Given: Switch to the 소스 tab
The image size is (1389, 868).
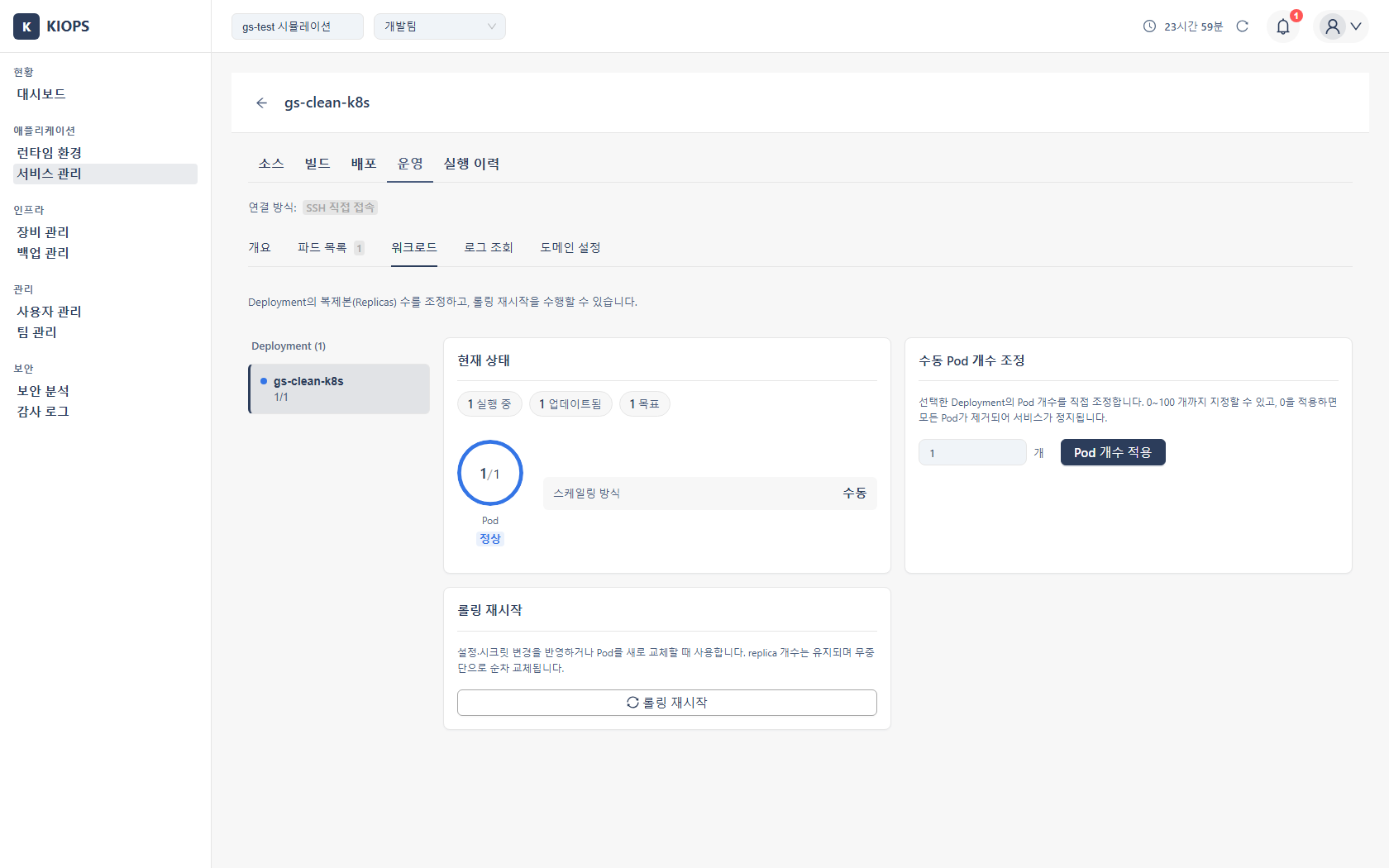Looking at the screenshot, I should (271, 164).
